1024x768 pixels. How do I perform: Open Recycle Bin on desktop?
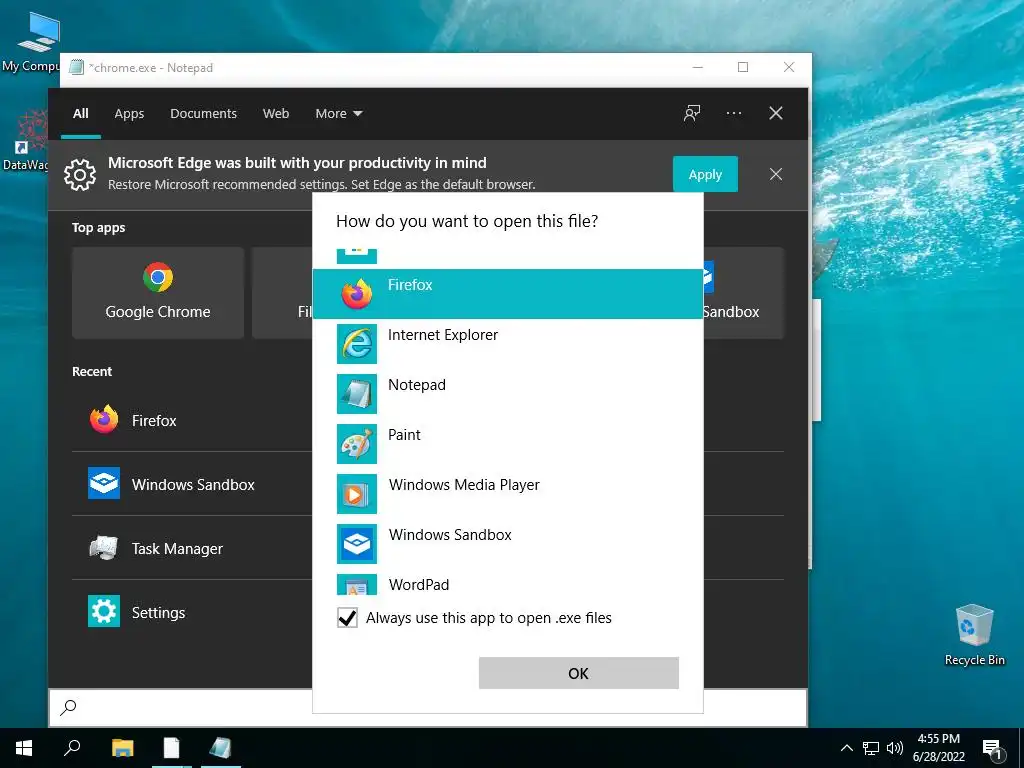pos(974,634)
